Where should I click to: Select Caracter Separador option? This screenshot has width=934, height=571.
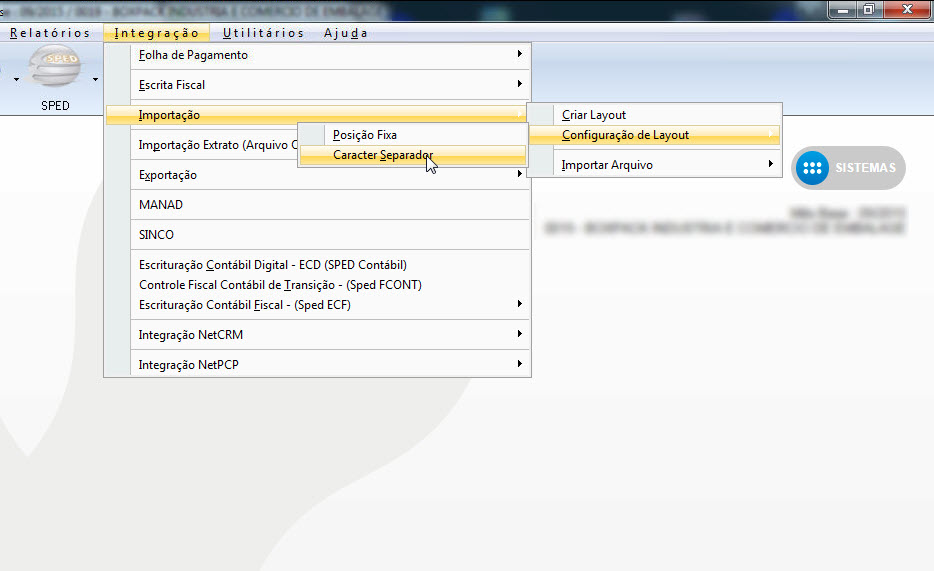(383, 155)
